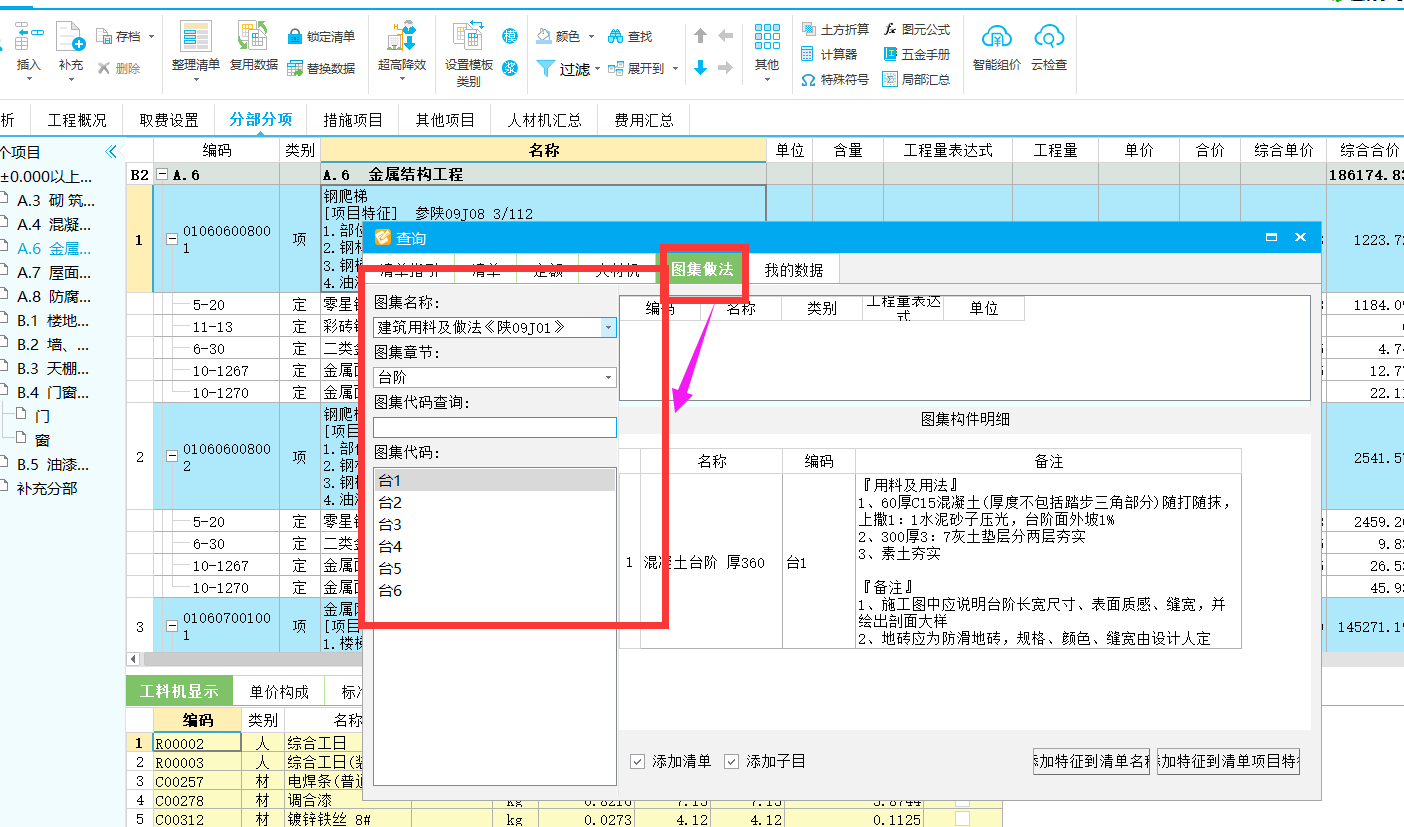Click the 插入 (Insert) toolbar icon
The height and width of the screenshot is (827, 1404).
click(x=29, y=37)
